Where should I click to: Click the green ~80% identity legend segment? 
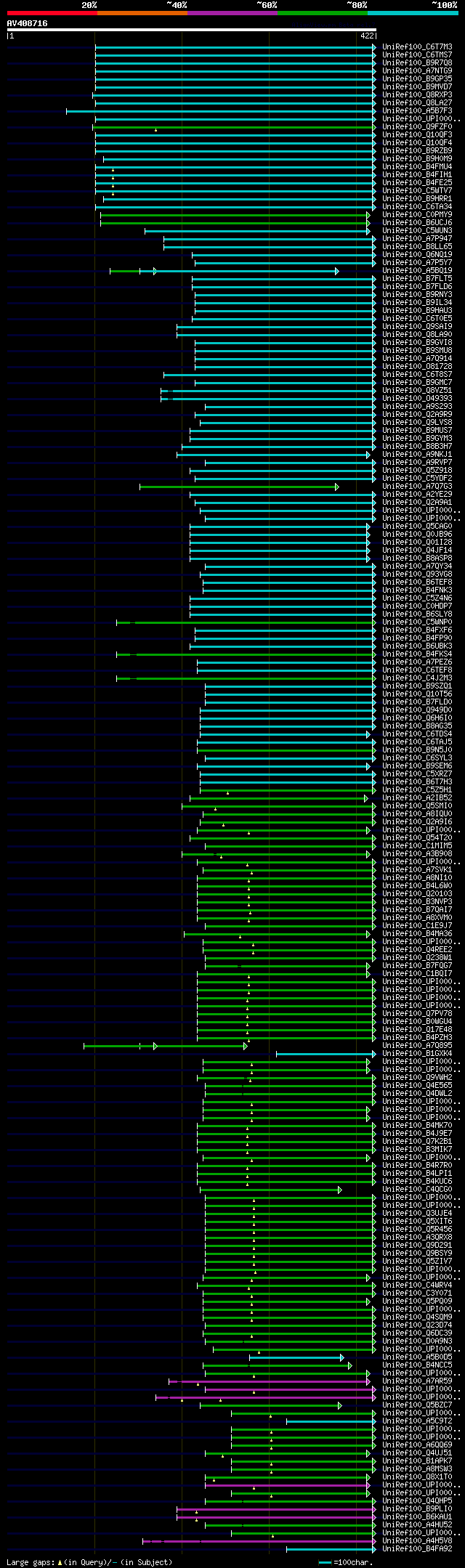(x=323, y=13)
